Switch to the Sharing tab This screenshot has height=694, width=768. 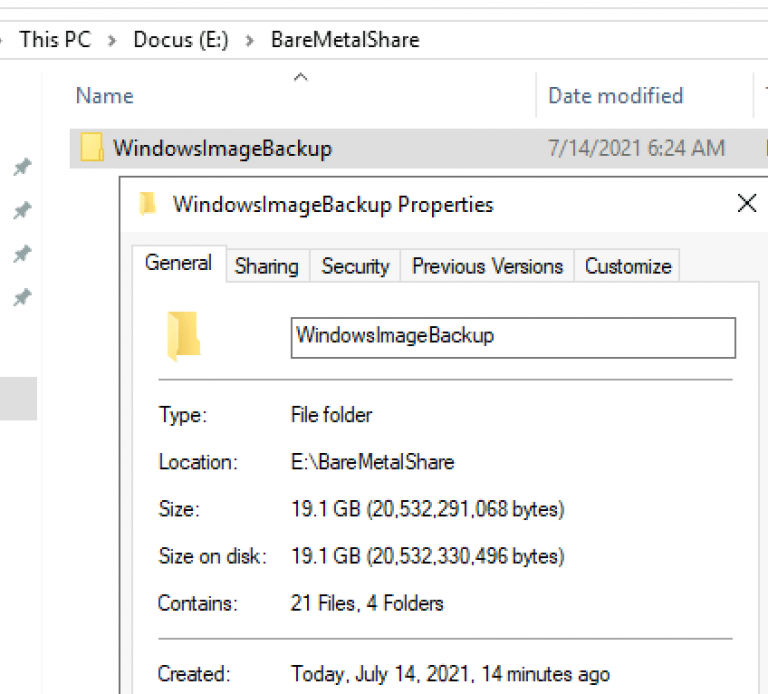(x=266, y=266)
